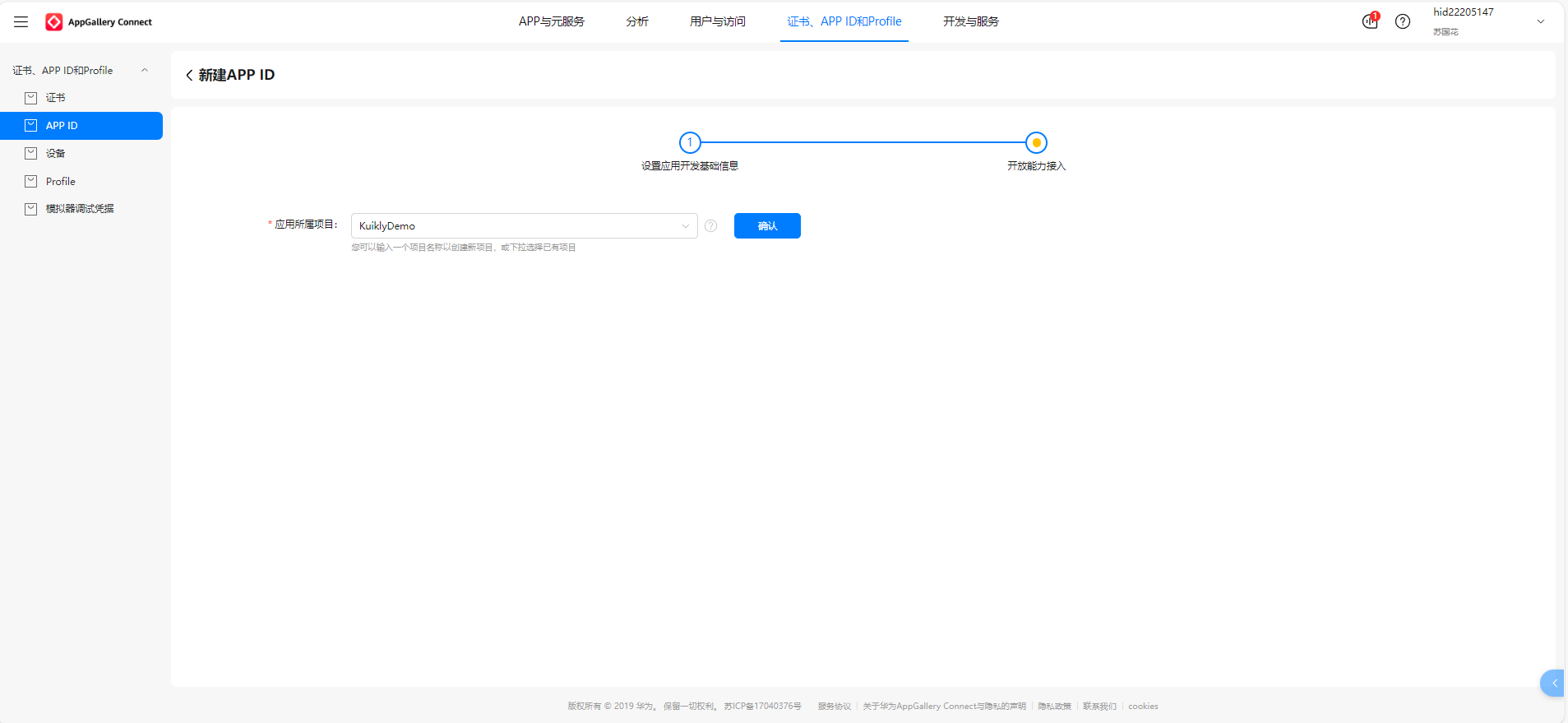Image resolution: width=1568 pixels, height=723 pixels.
Task: Open the 服务协议 footer link
Action: 835,707
